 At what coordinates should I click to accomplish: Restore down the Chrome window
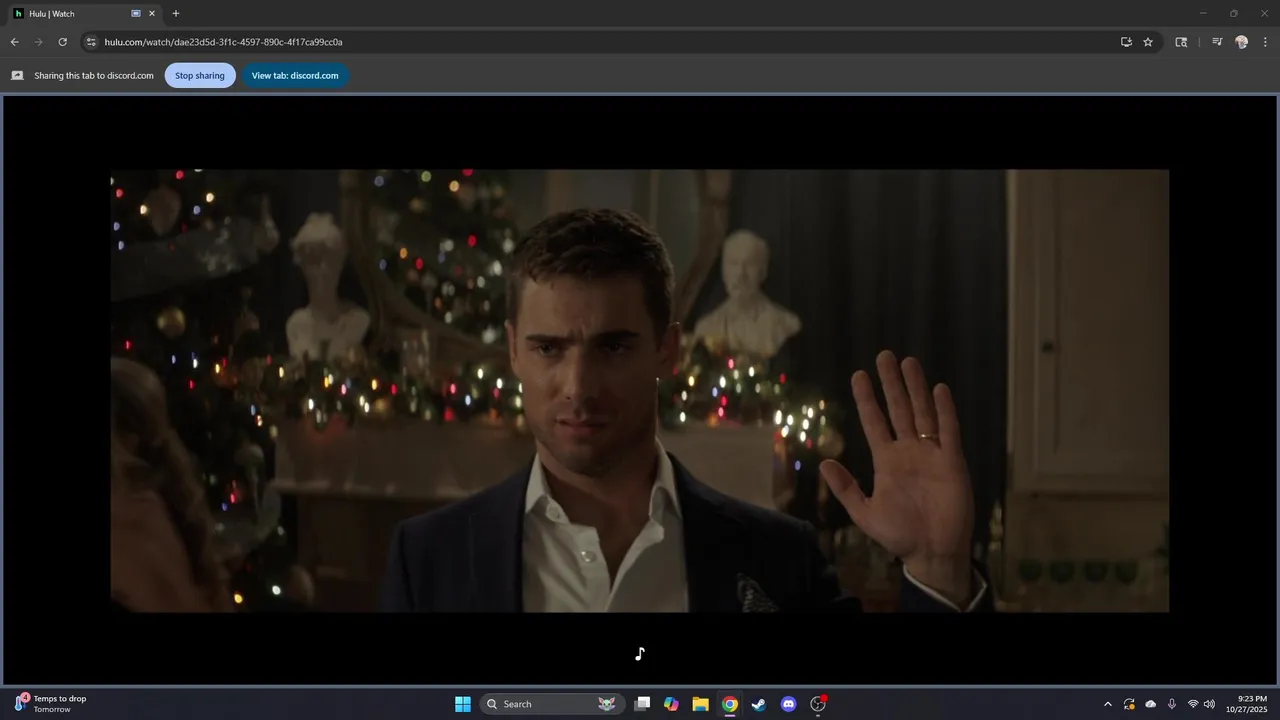[x=1233, y=14]
